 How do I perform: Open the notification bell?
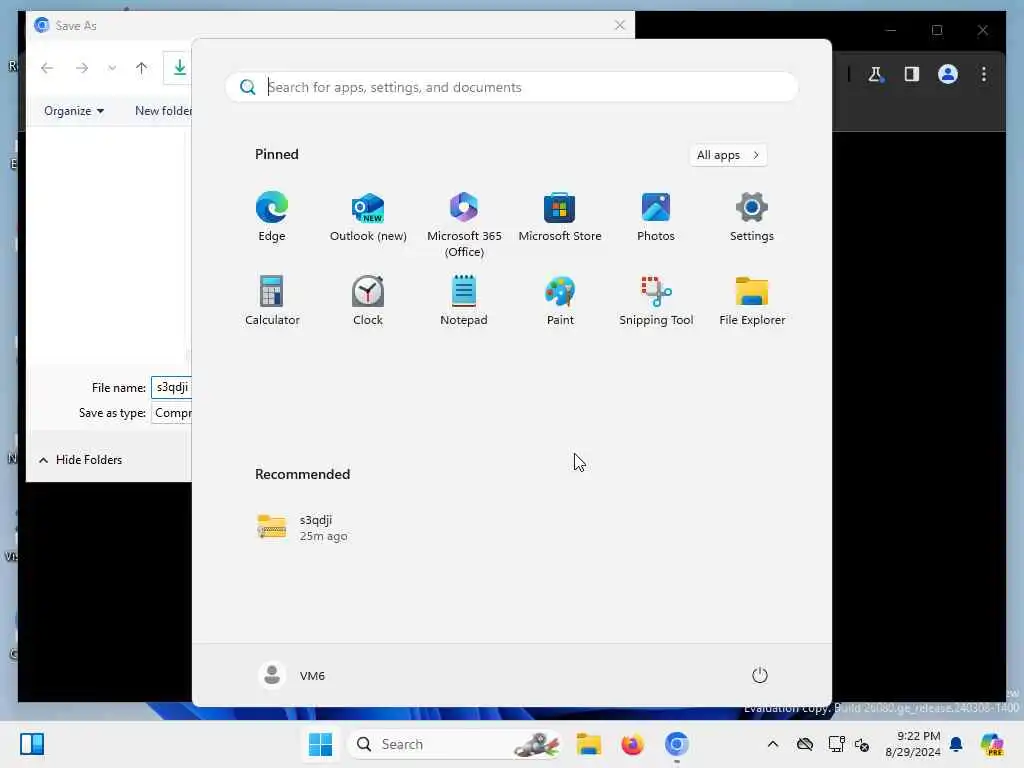(x=956, y=744)
